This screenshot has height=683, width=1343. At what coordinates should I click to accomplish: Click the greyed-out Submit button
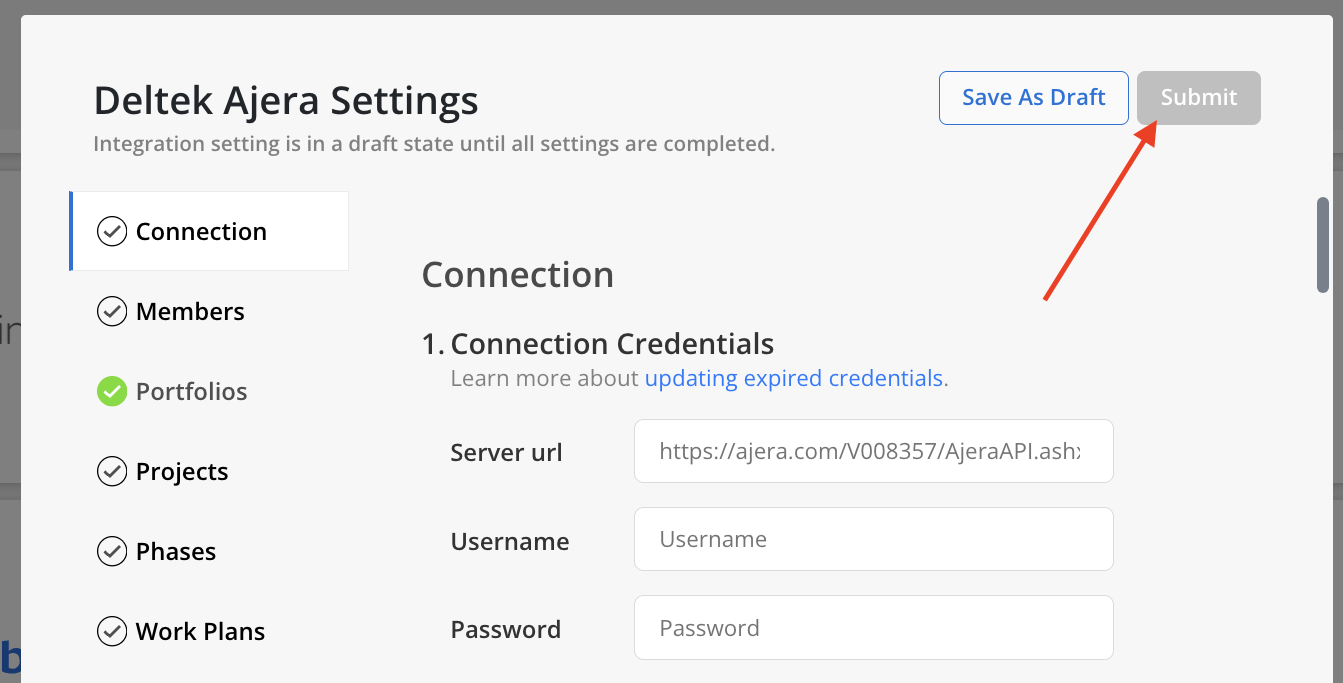[1198, 97]
